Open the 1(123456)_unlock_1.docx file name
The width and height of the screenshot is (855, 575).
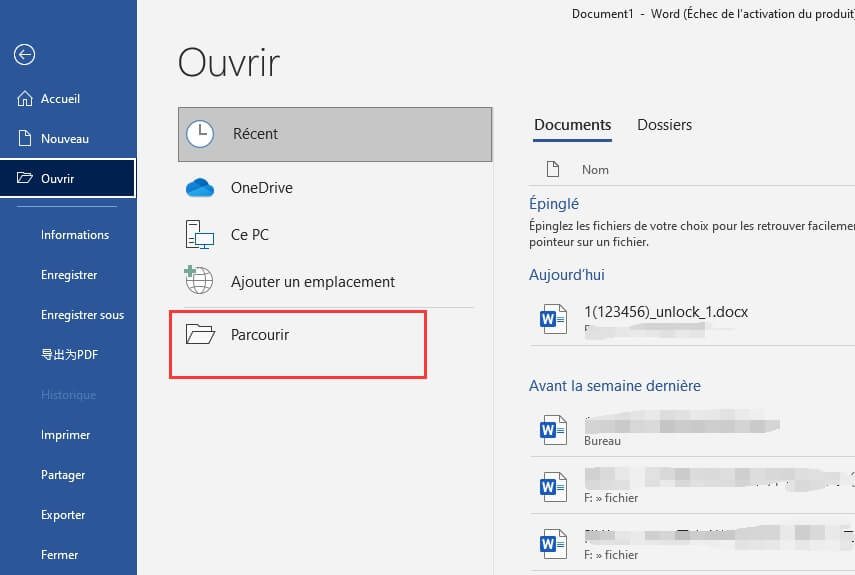[666, 312]
